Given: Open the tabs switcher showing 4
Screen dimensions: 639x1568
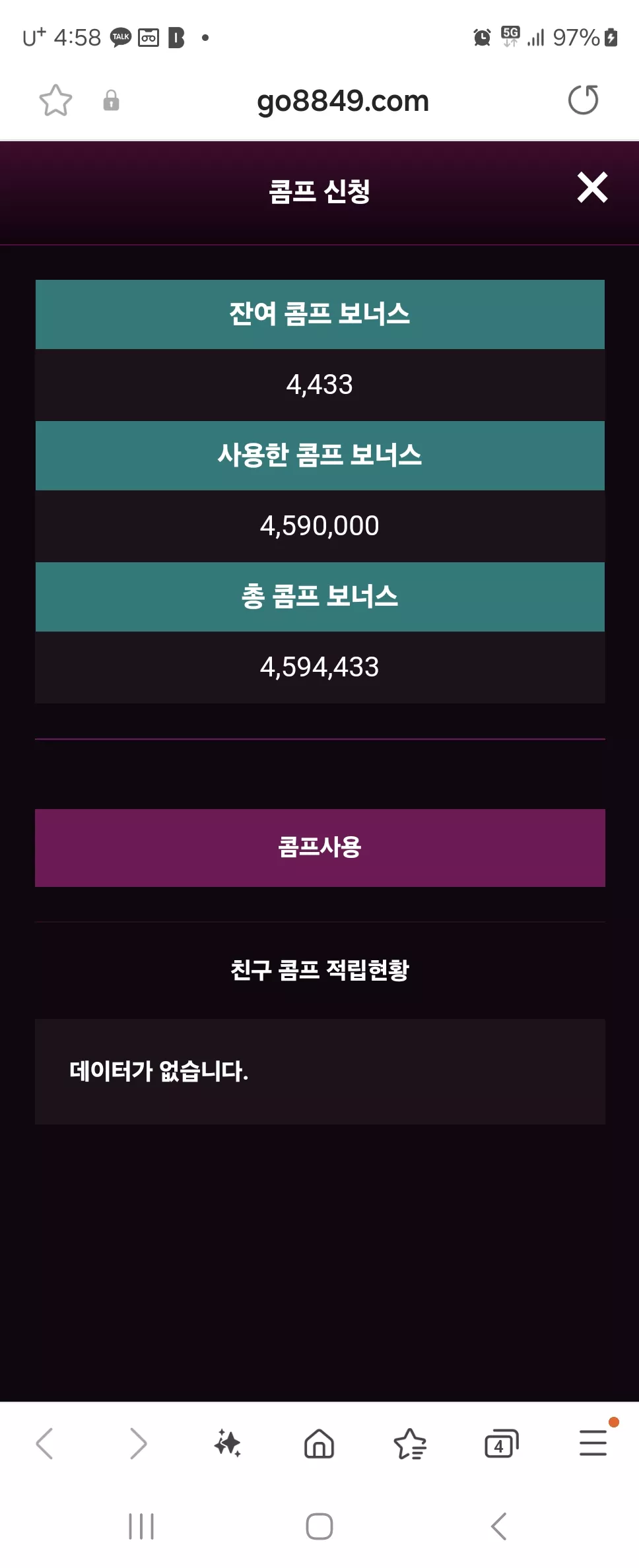Looking at the screenshot, I should 501,1443.
